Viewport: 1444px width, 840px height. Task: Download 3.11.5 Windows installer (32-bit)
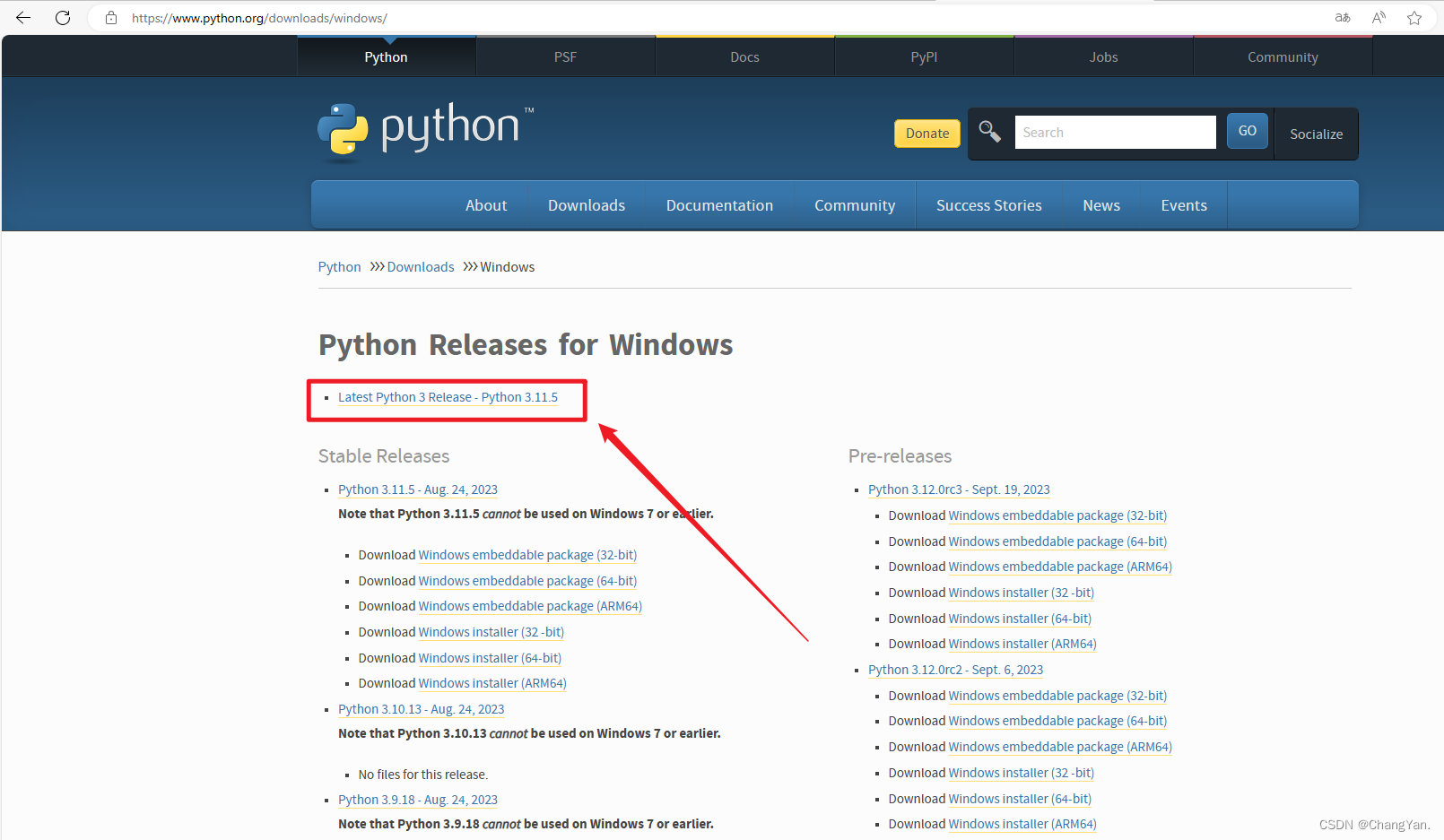(x=491, y=632)
